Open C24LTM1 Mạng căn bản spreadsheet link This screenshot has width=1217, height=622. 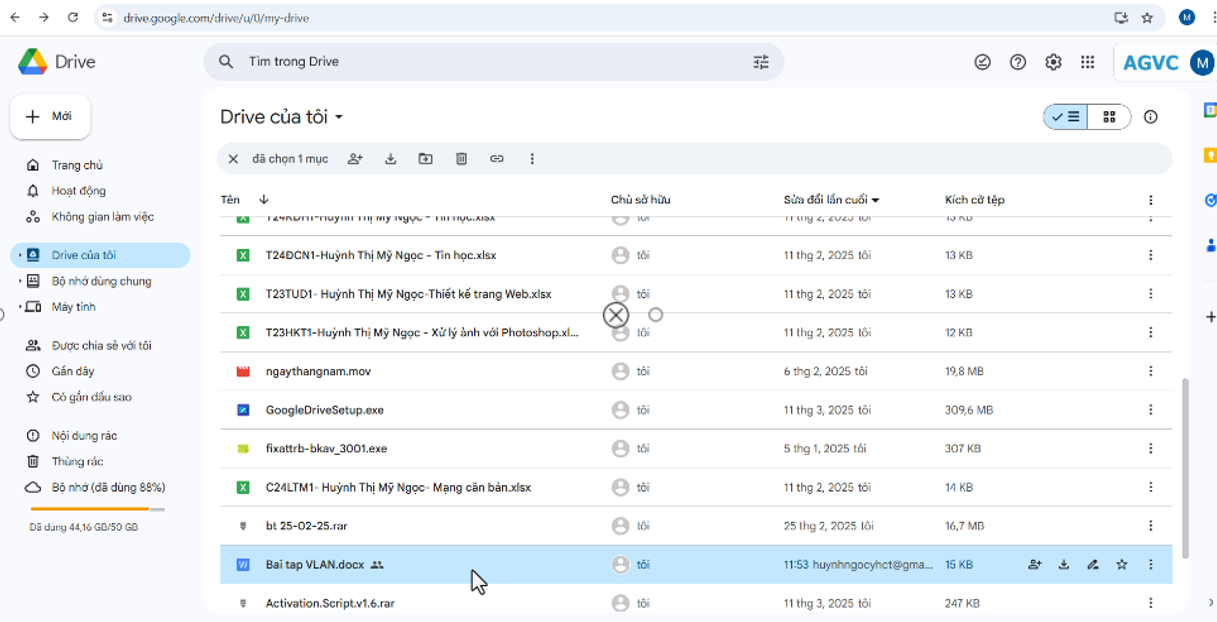click(x=397, y=487)
